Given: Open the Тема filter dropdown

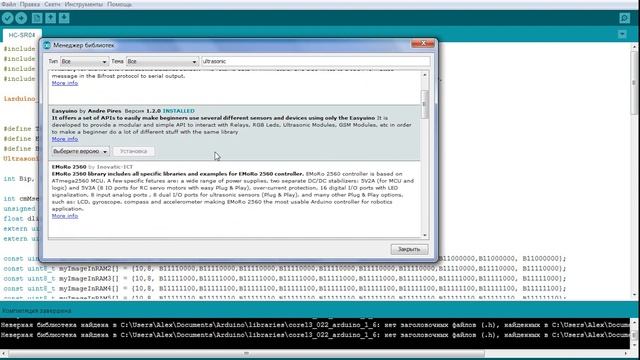Looking at the screenshot, I should pos(162,61).
